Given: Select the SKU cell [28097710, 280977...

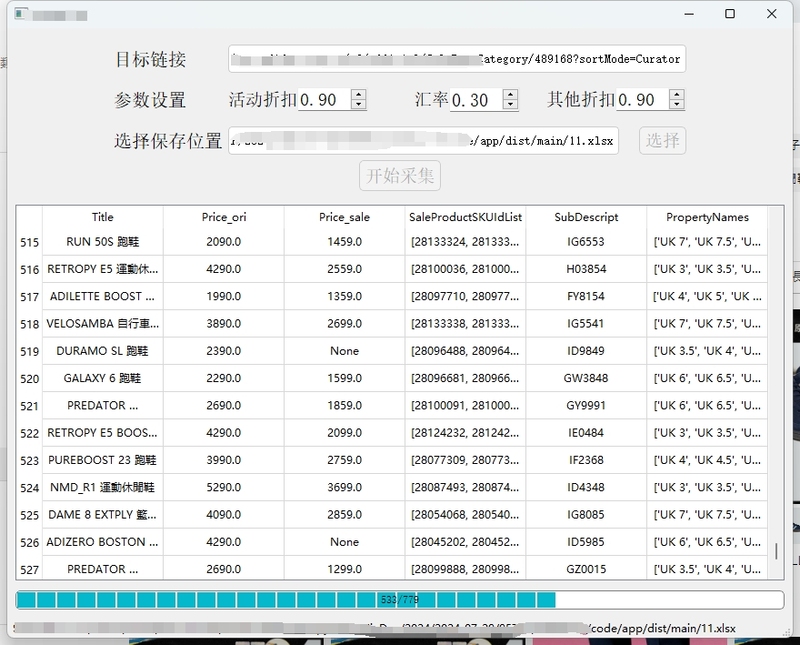Looking at the screenshot, I should click(x=465, y=296).
